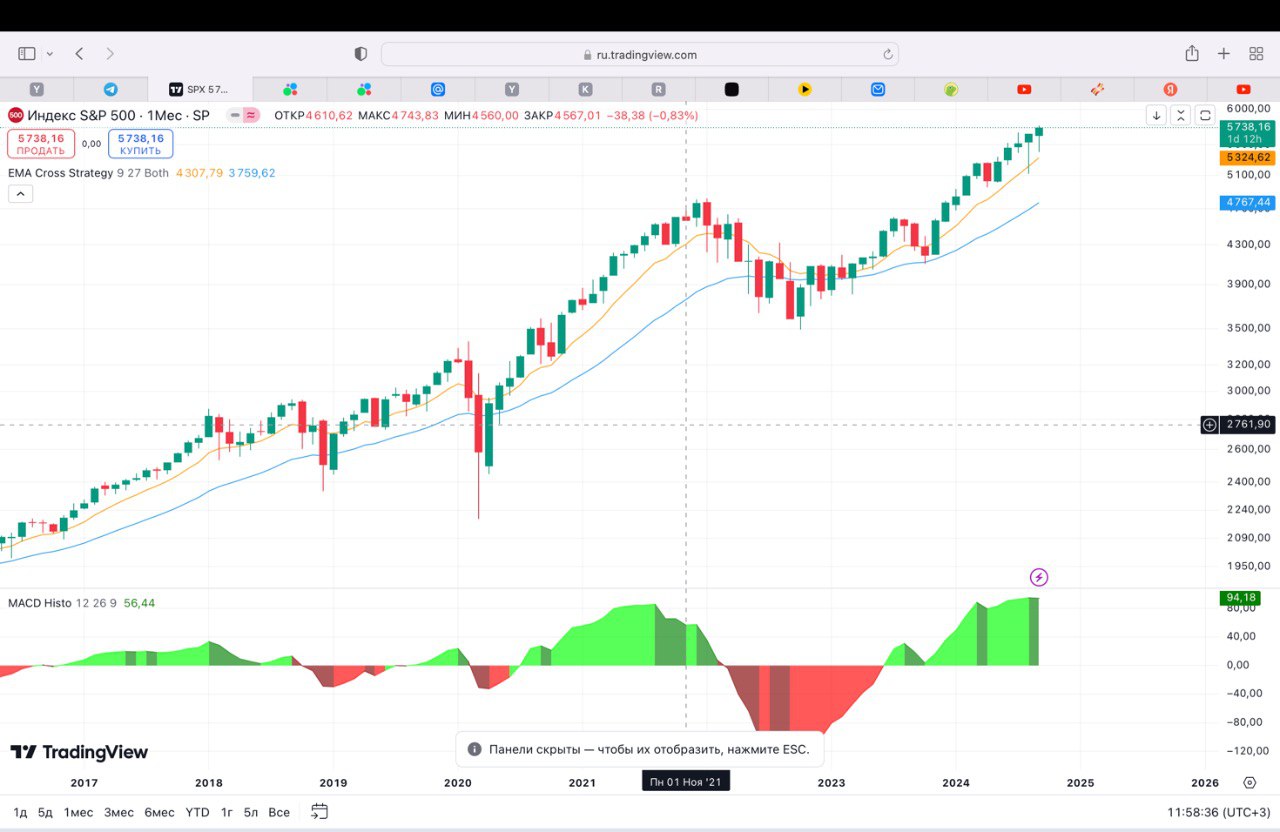Click the maximize chart frame icon
1280x832 pixels.
click(1205, 115)
